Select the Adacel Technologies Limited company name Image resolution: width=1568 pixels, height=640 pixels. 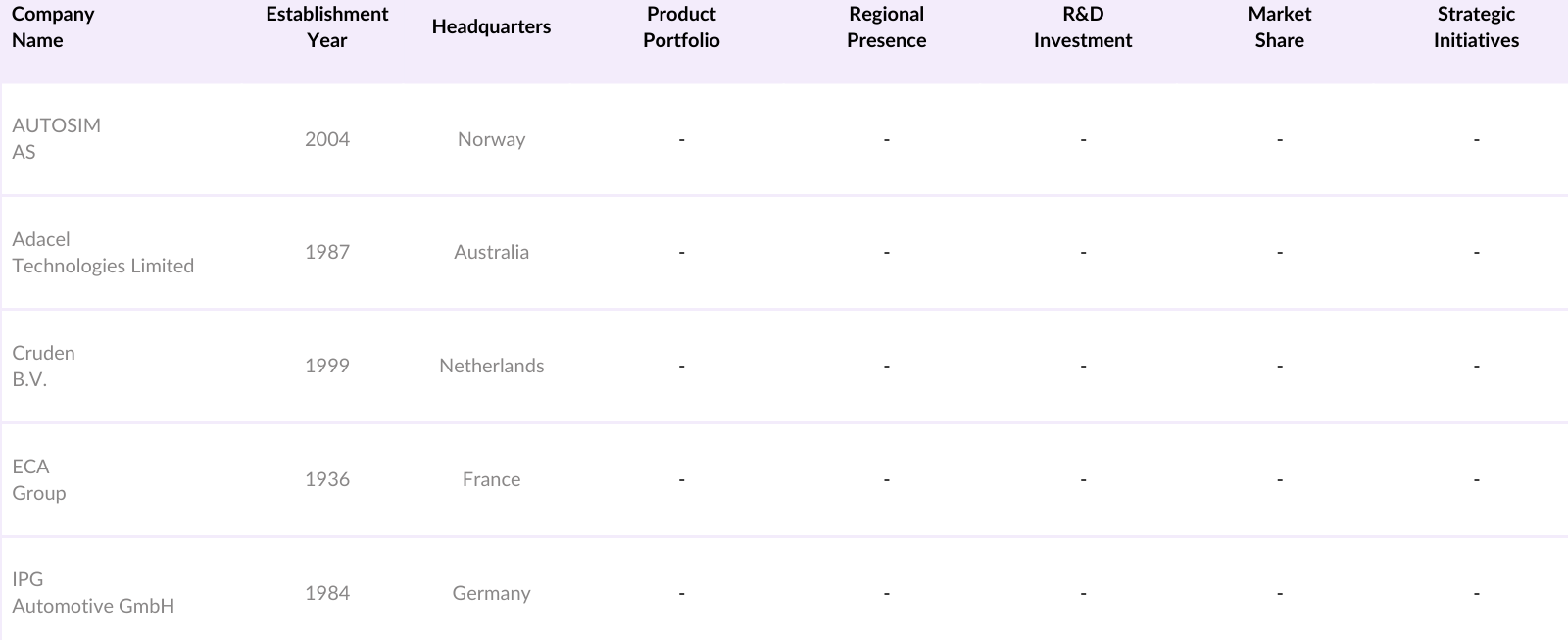point(103,252)
